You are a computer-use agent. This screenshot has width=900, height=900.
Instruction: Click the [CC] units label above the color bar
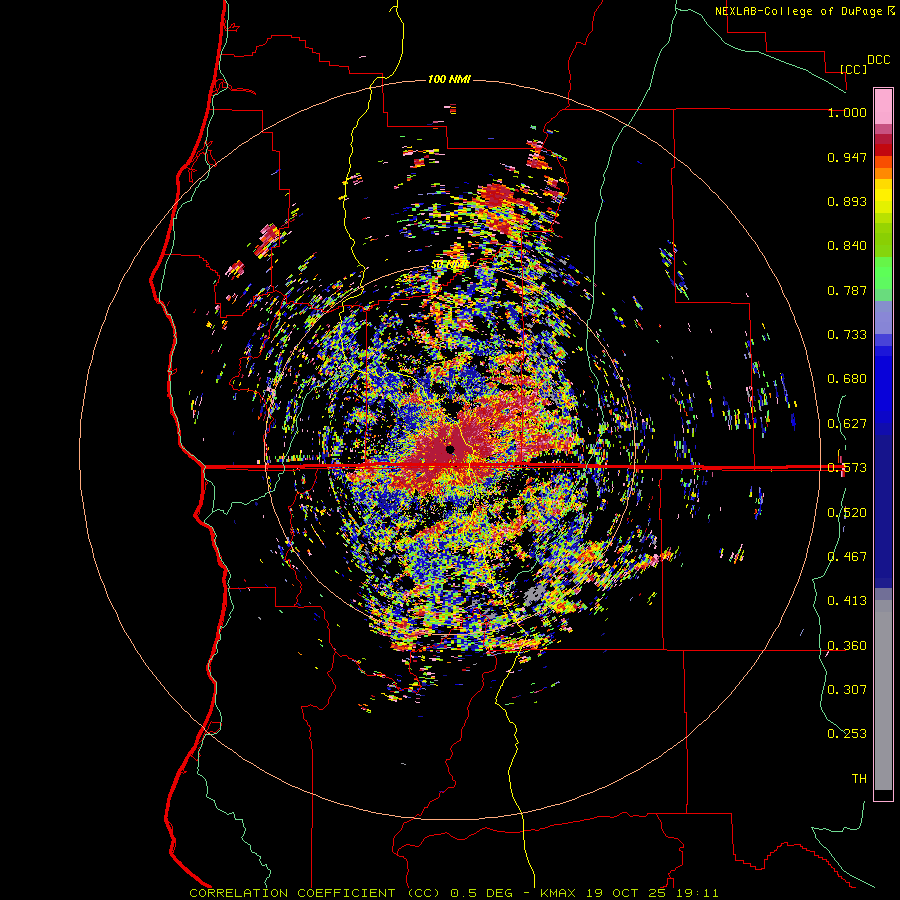pyautogui.click(x=854, y=69)
